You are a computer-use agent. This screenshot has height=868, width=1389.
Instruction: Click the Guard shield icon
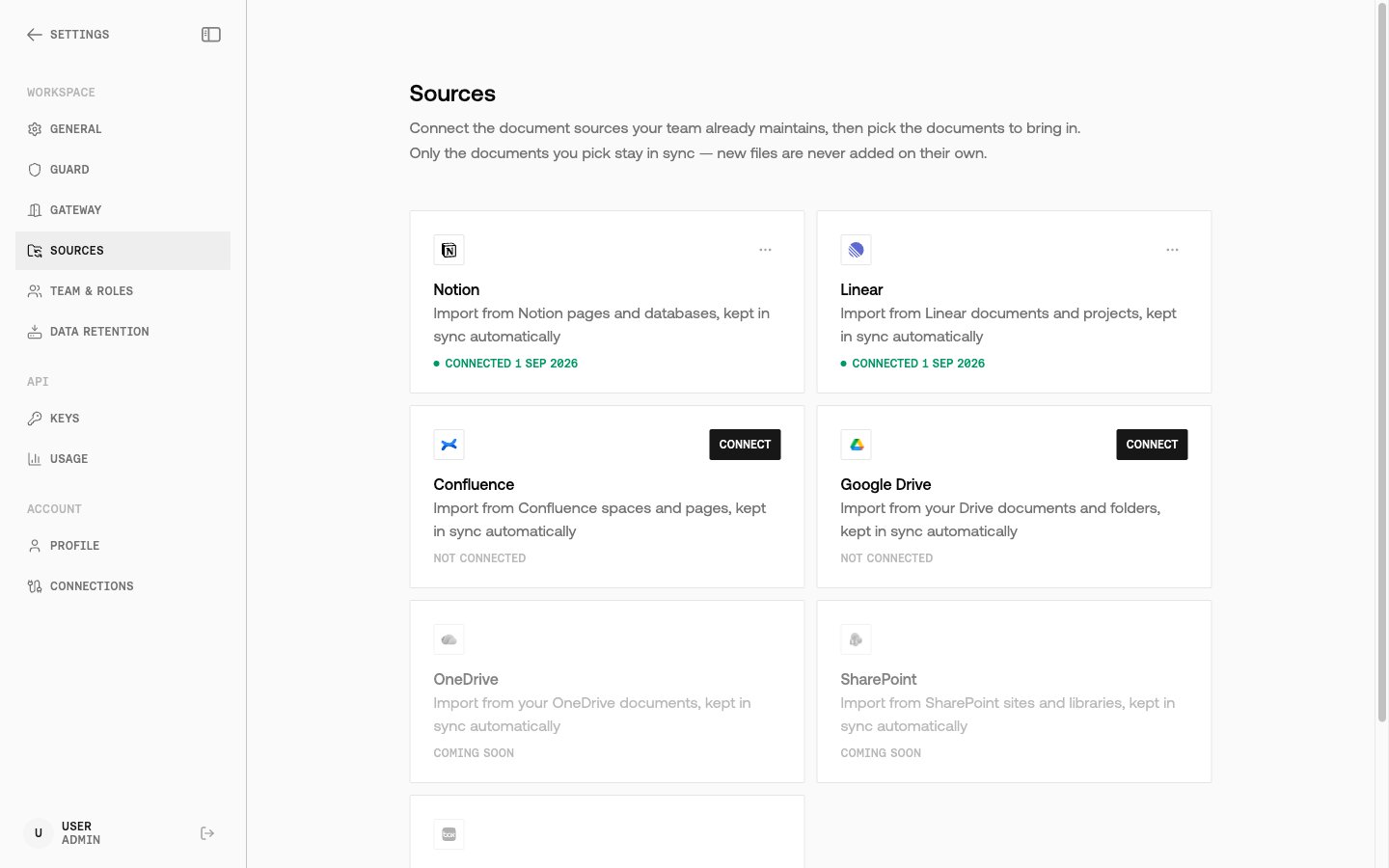[x=35, y=170]
